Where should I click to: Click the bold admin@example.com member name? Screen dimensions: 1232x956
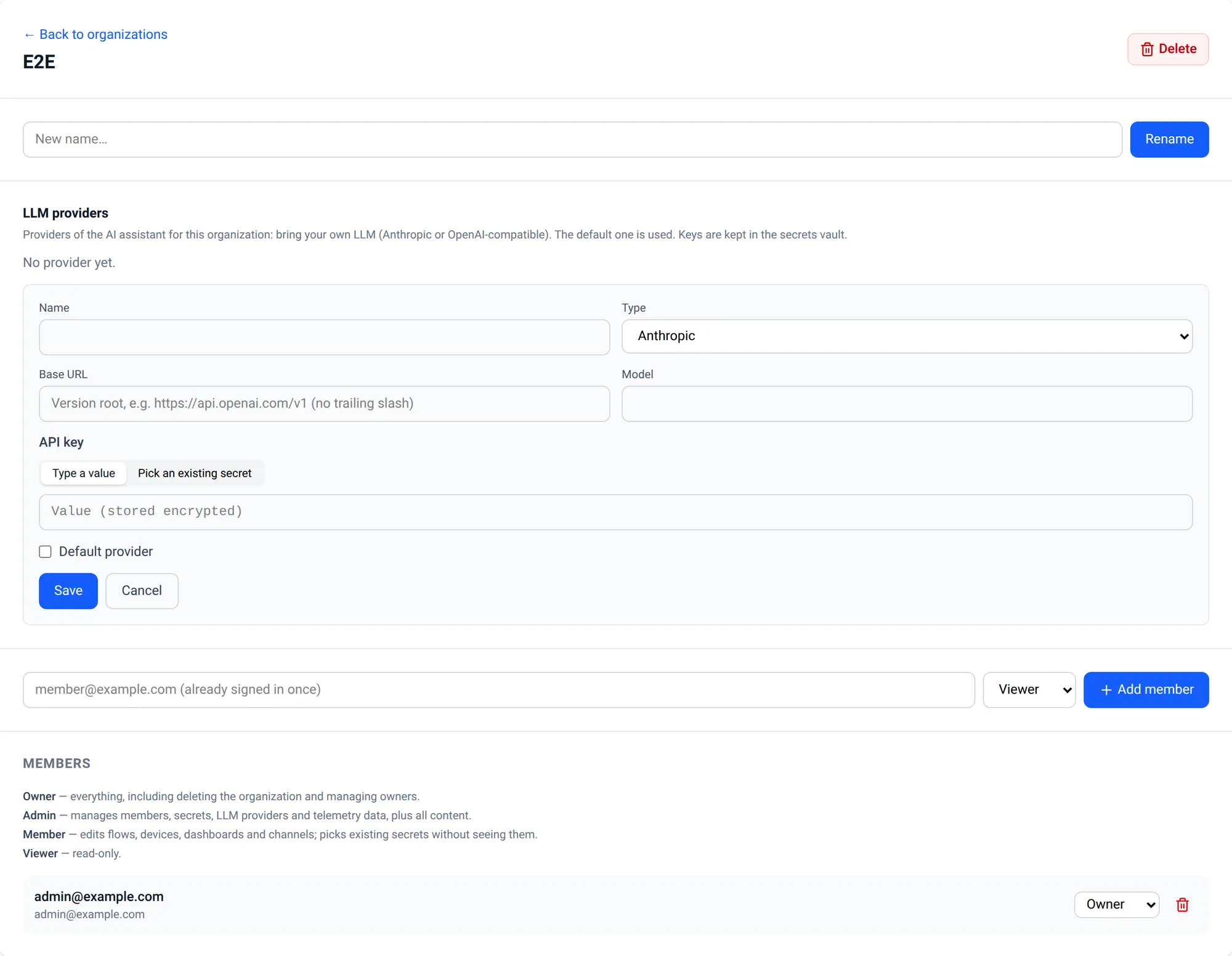point(99,897)
